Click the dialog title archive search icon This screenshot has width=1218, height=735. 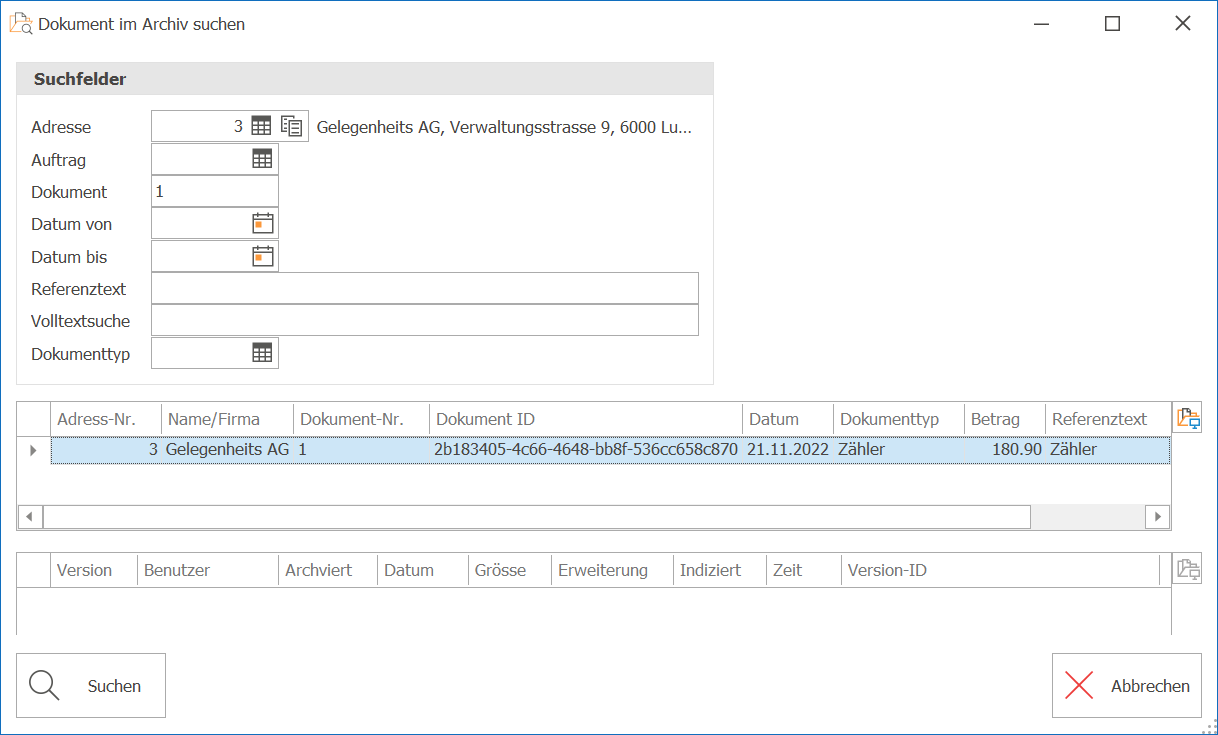coord(21,24)
